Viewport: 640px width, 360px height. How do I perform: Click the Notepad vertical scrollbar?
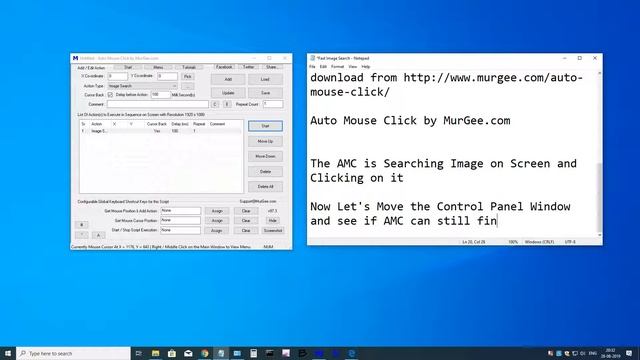(599, 154)
